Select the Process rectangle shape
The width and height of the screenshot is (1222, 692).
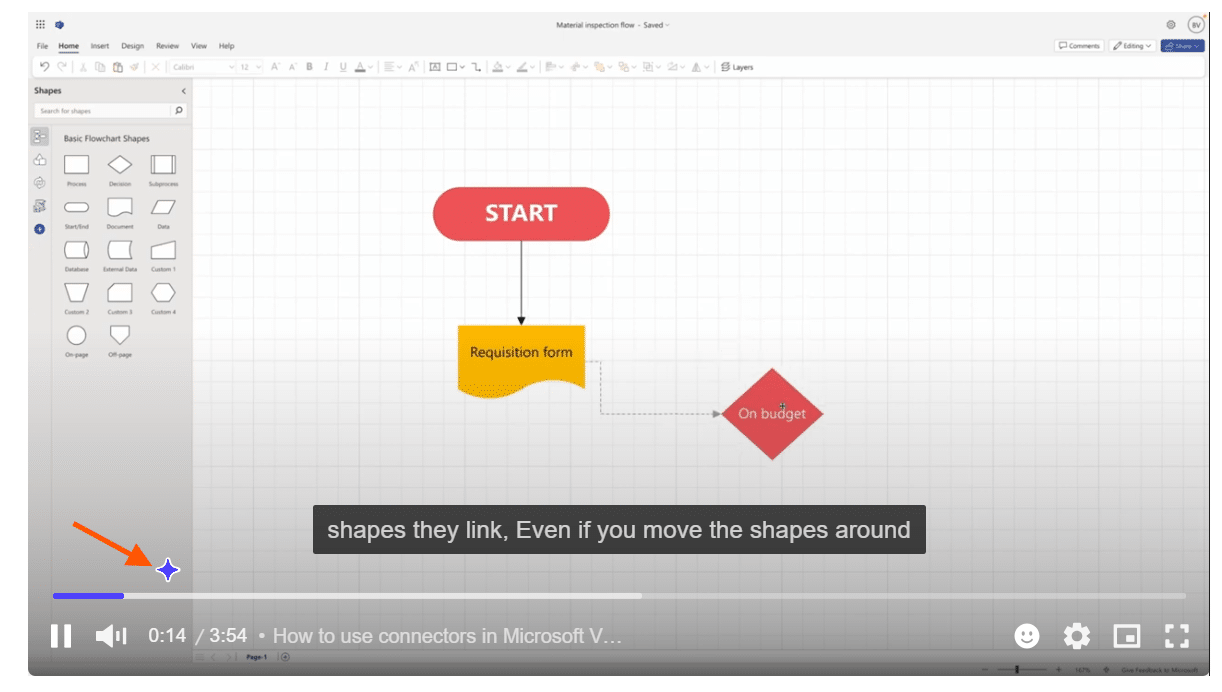pyautogui.click(x=77, y=165)
